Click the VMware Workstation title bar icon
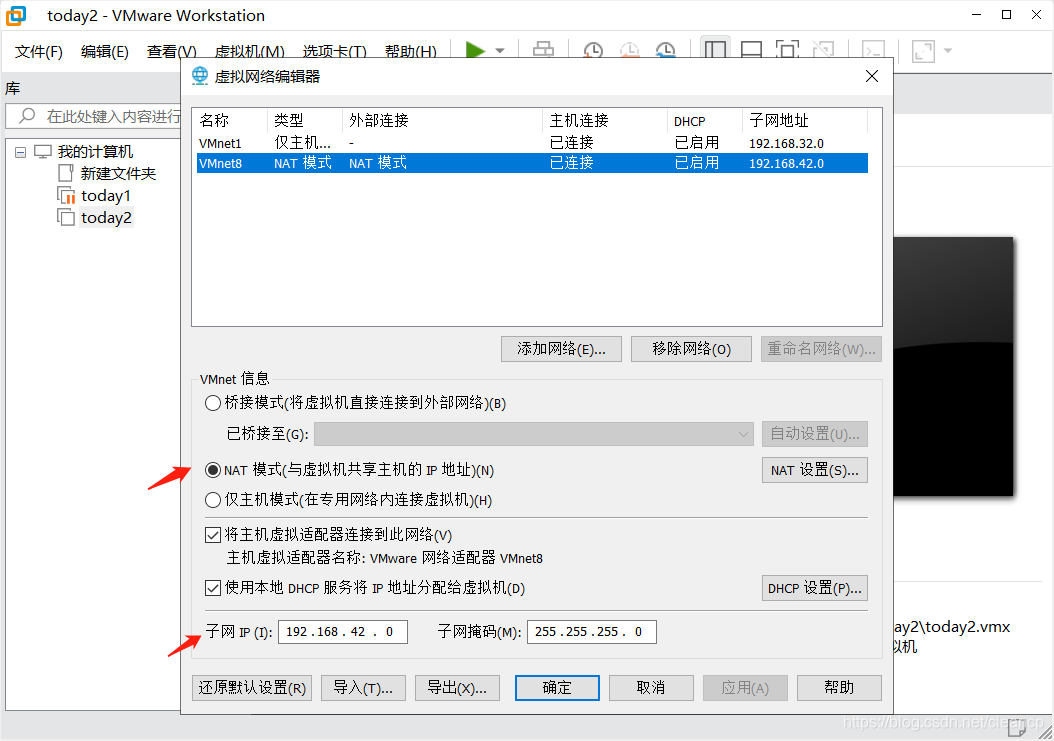The width and height of the screenshot is (1054, 741). (15, 15)
